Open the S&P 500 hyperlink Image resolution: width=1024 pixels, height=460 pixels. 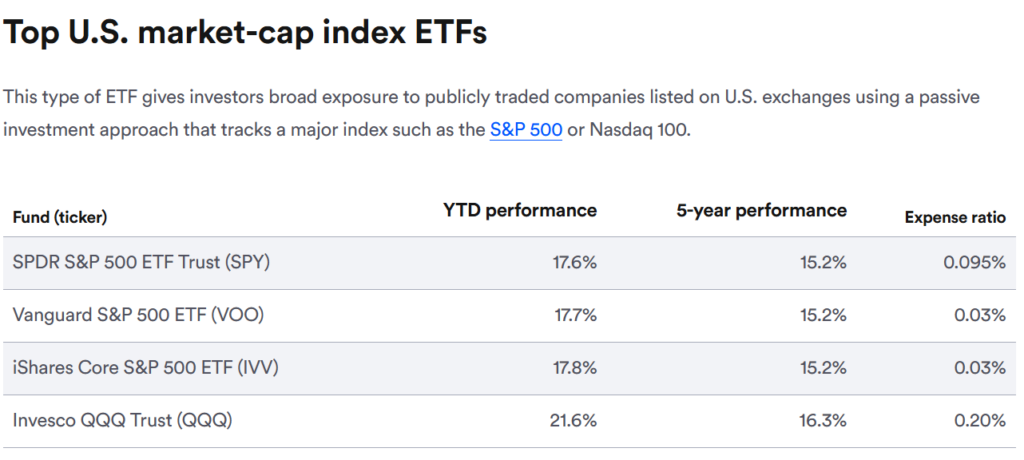[x=525, y=131]
